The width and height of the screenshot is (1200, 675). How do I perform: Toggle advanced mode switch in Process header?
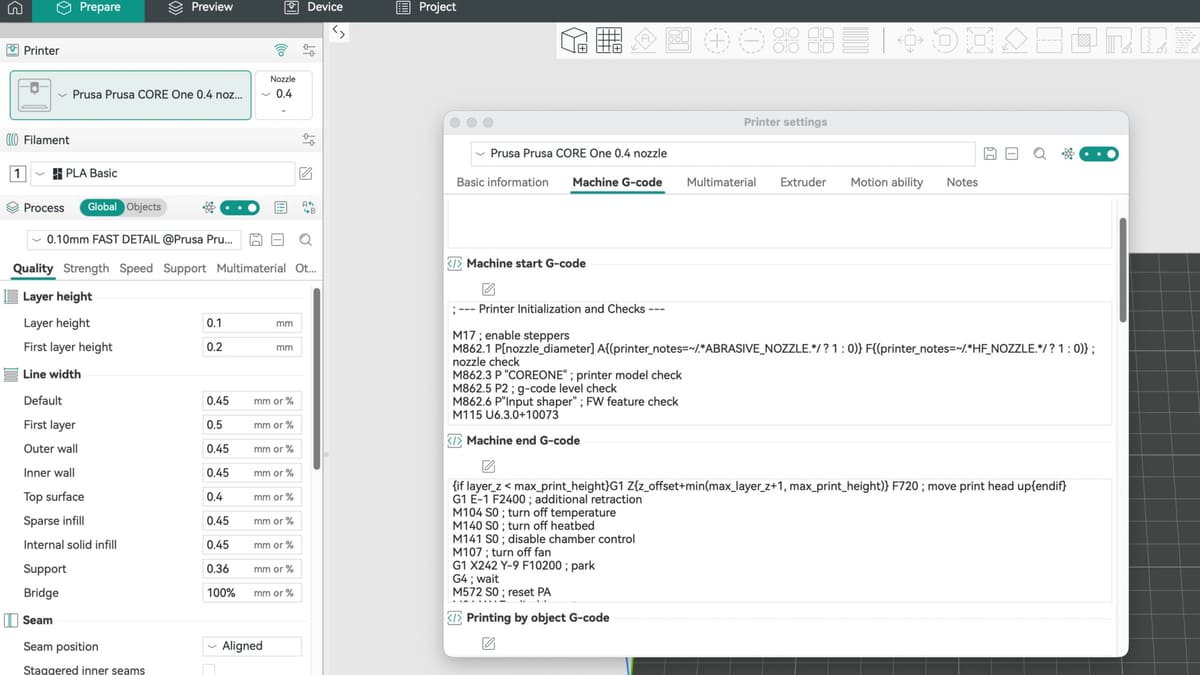coord(240,208)
